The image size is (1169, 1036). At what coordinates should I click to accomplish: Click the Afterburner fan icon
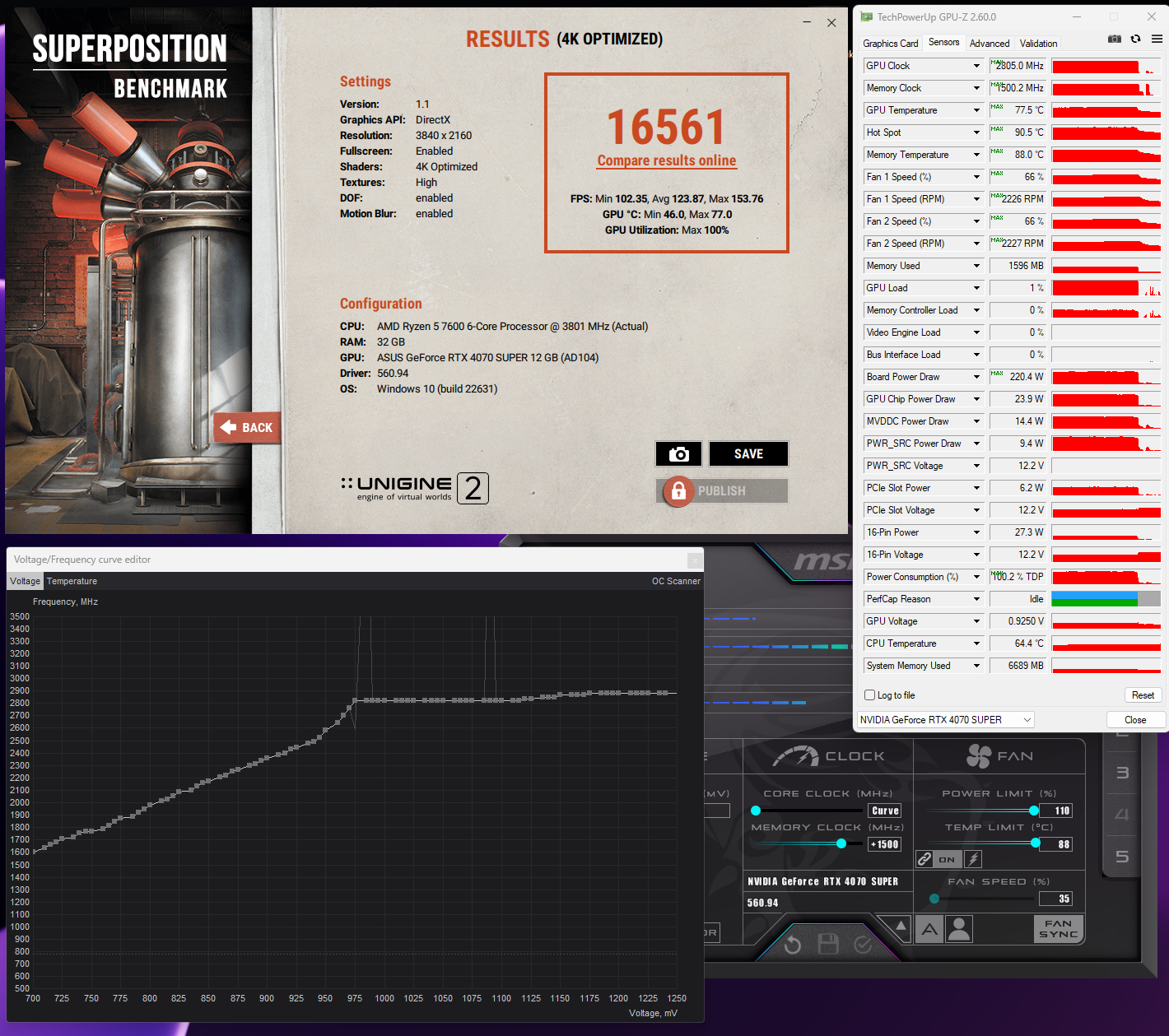point(979,756)
